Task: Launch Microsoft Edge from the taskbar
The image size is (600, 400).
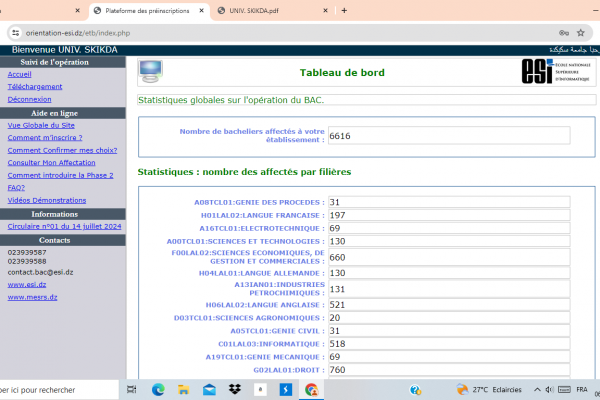Action: (x=158, y=390)
